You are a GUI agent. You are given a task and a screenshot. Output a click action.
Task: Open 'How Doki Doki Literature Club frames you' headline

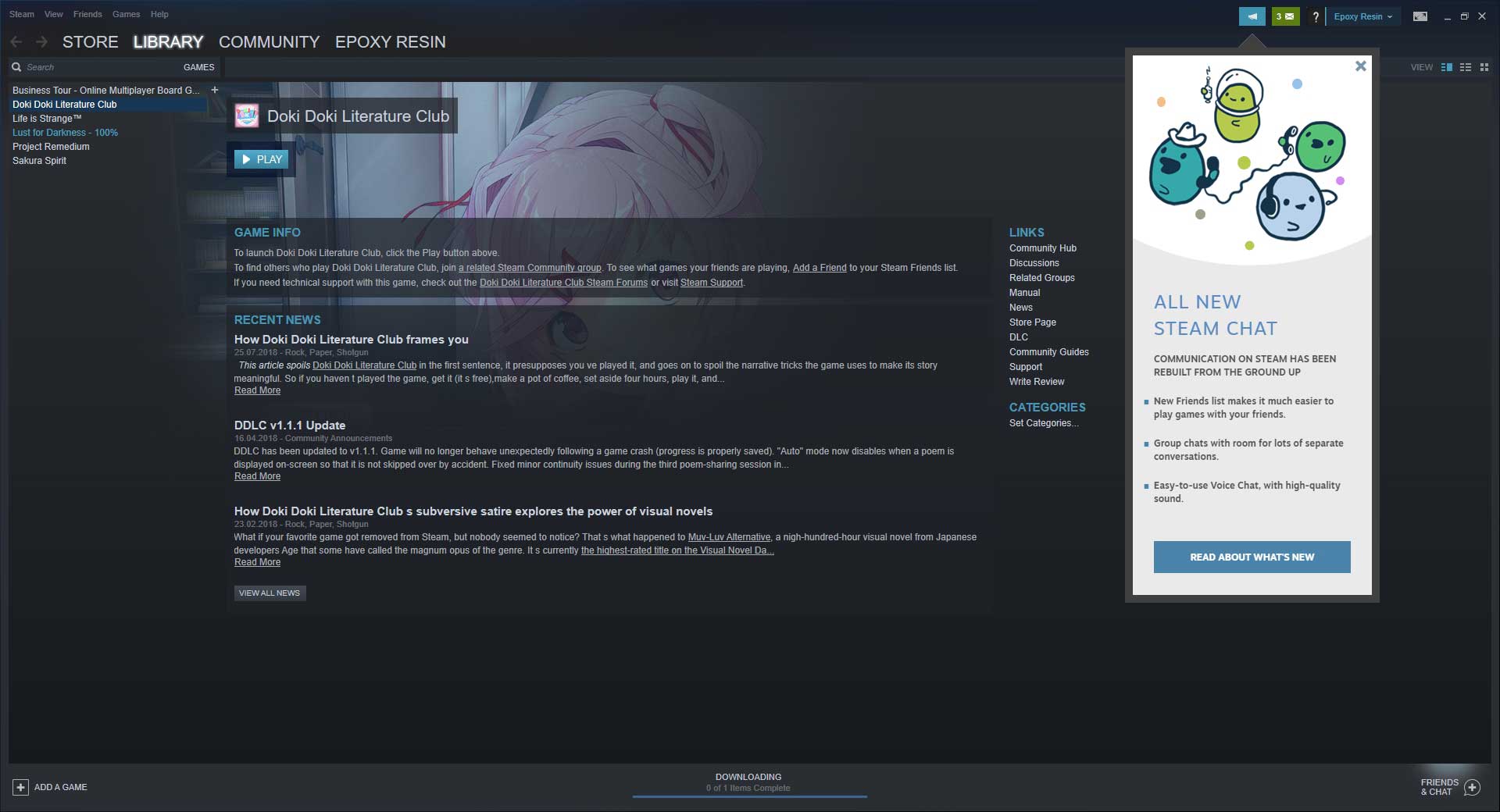(x=352, y=339)
